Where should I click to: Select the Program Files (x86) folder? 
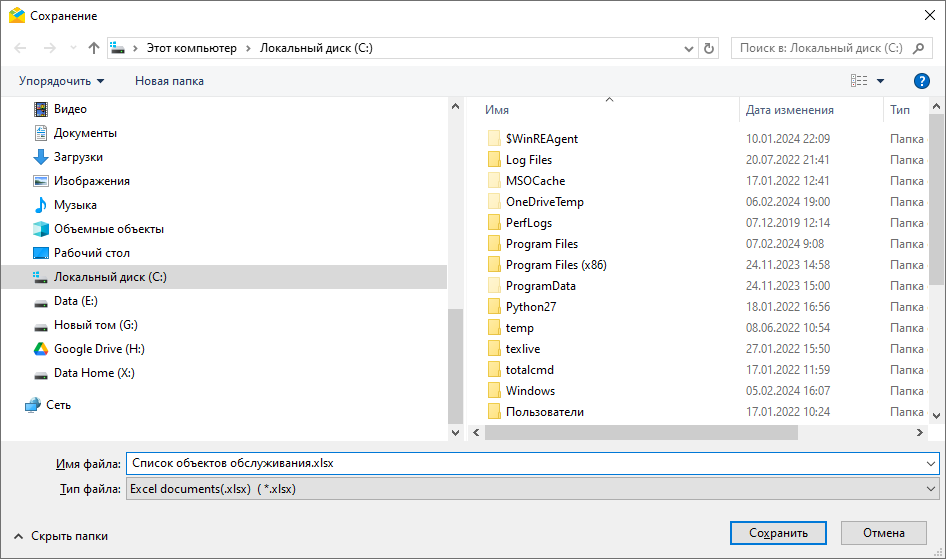point(555,265)
